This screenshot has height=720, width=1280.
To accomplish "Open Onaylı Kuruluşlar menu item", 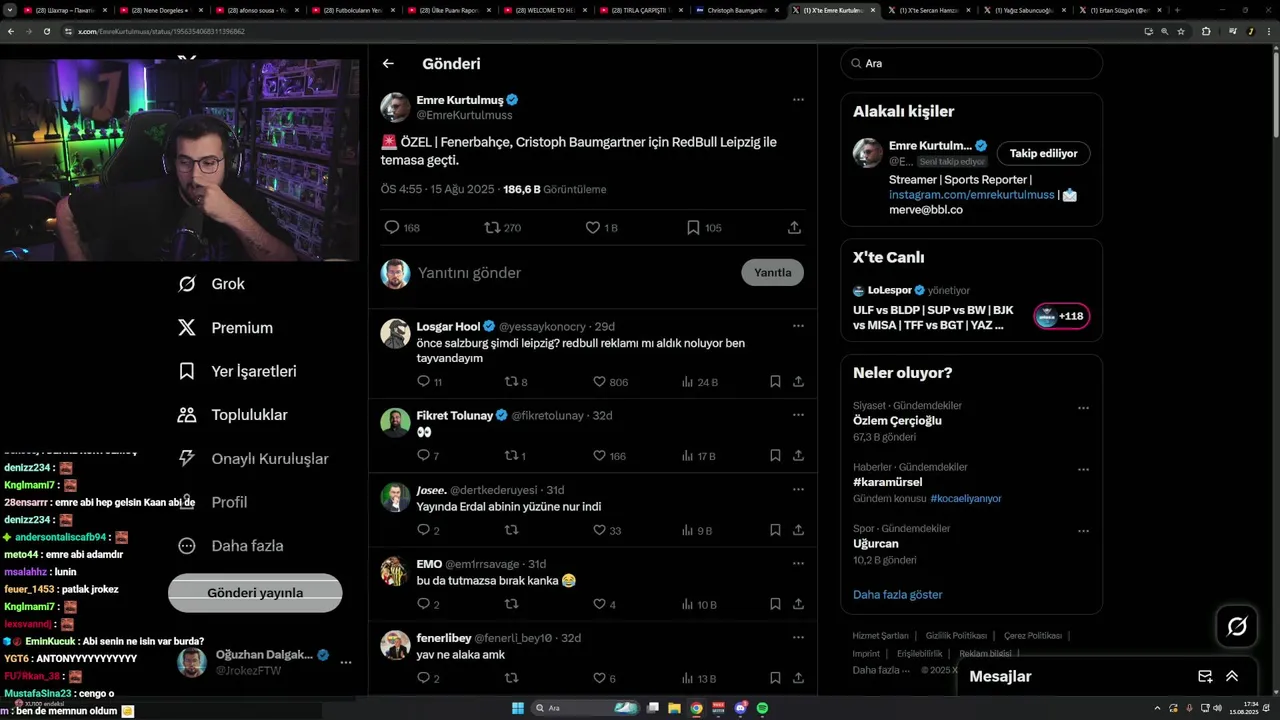I will 252,459.
